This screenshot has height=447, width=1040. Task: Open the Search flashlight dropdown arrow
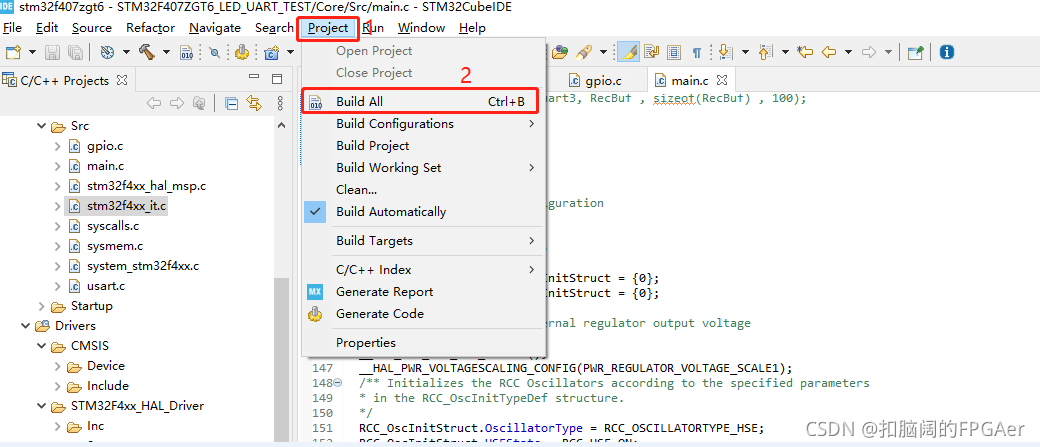(x=604, y=52)
